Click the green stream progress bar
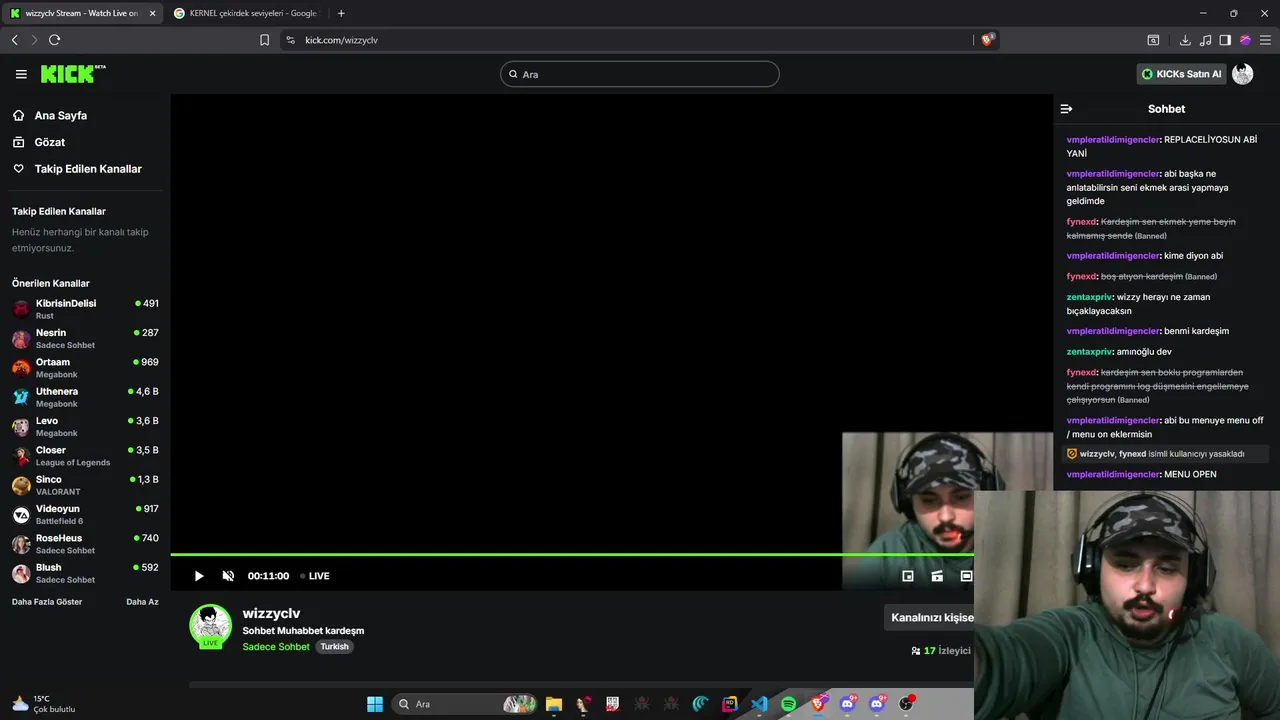 coord(572,554)
